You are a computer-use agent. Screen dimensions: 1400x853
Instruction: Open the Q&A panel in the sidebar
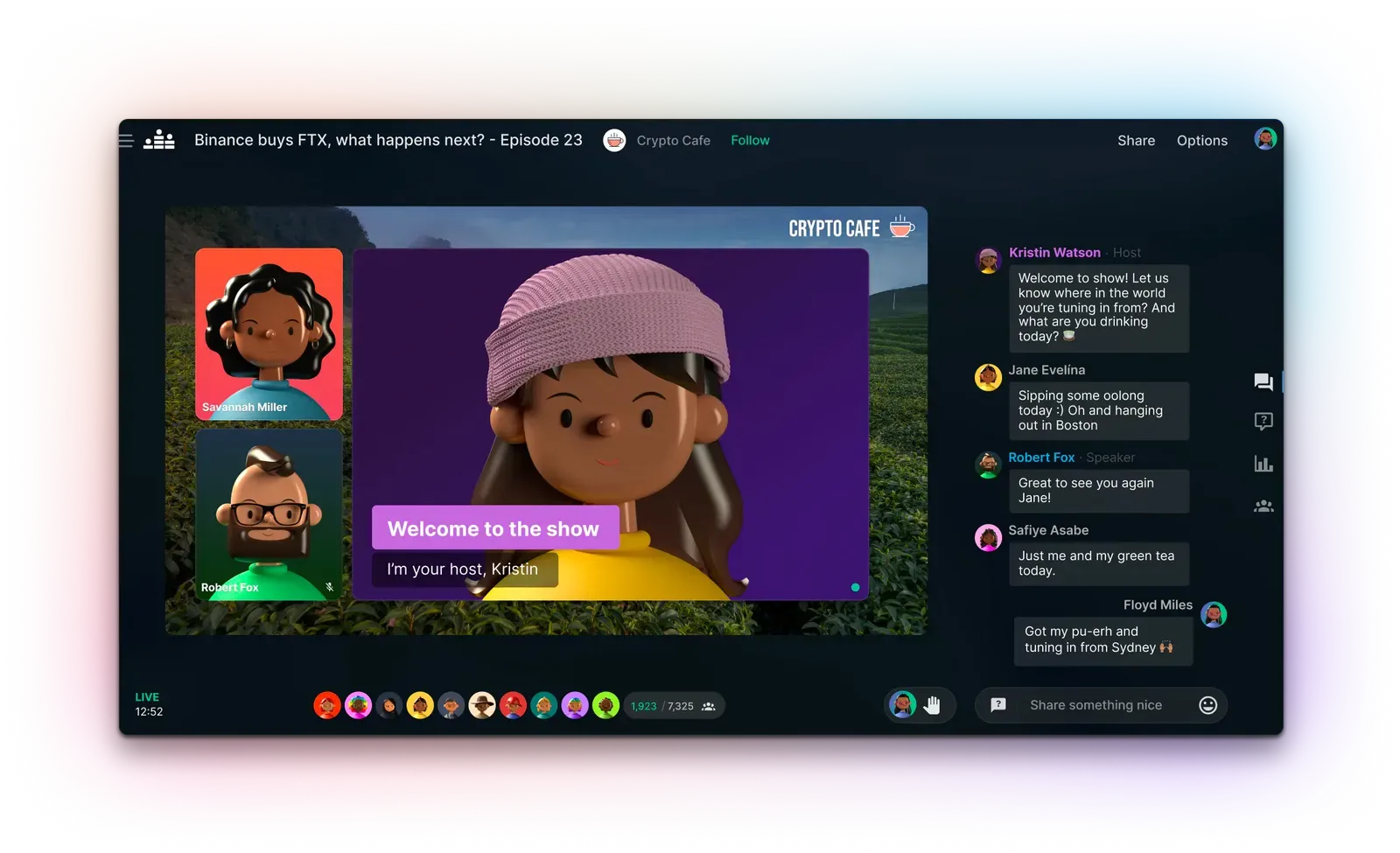tap(1263, 421)
